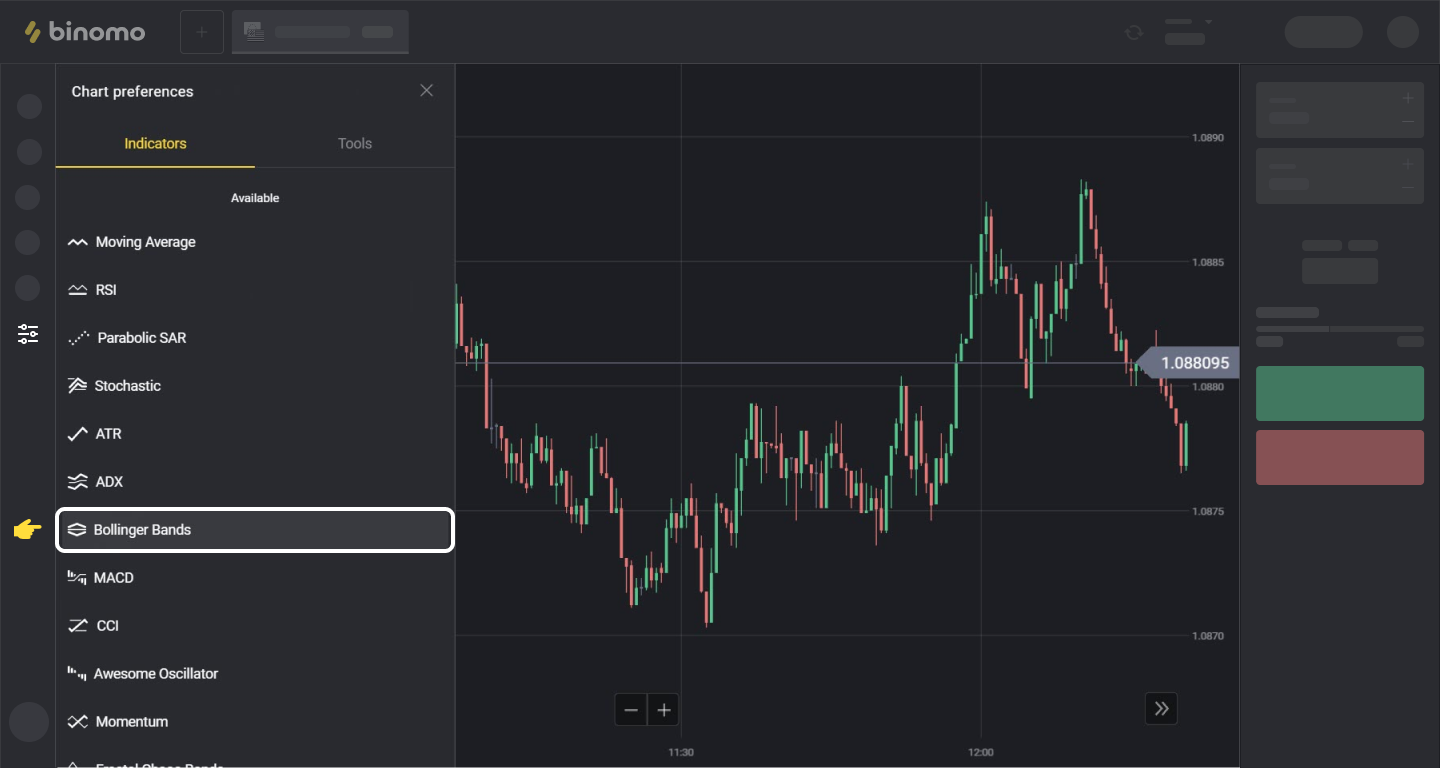The height and width of the screenshot is (768, 1440).
Task: Switch to the Tools tab
Action: [x=355, y=144]
